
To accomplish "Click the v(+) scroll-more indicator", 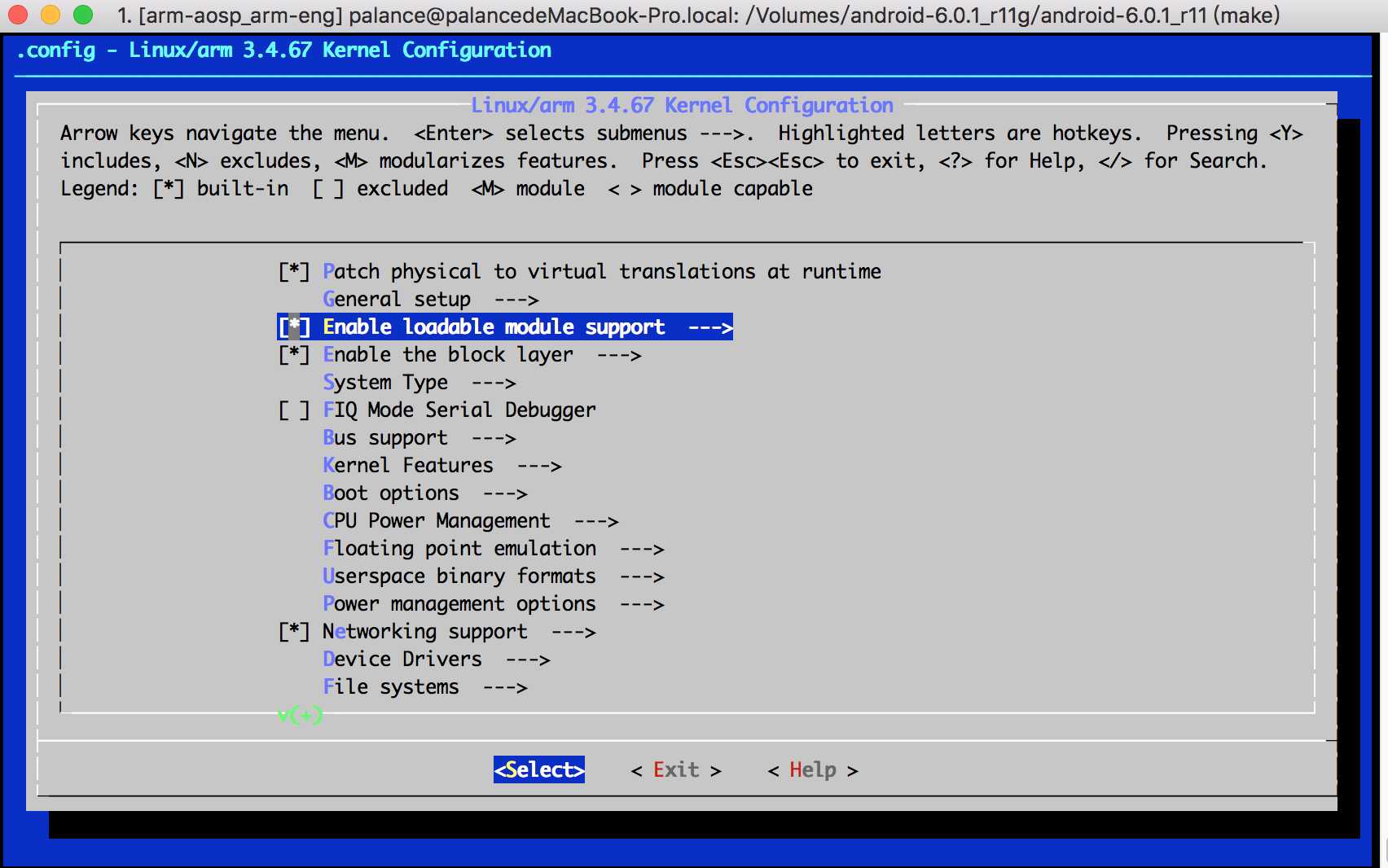I will coord(301,715).
